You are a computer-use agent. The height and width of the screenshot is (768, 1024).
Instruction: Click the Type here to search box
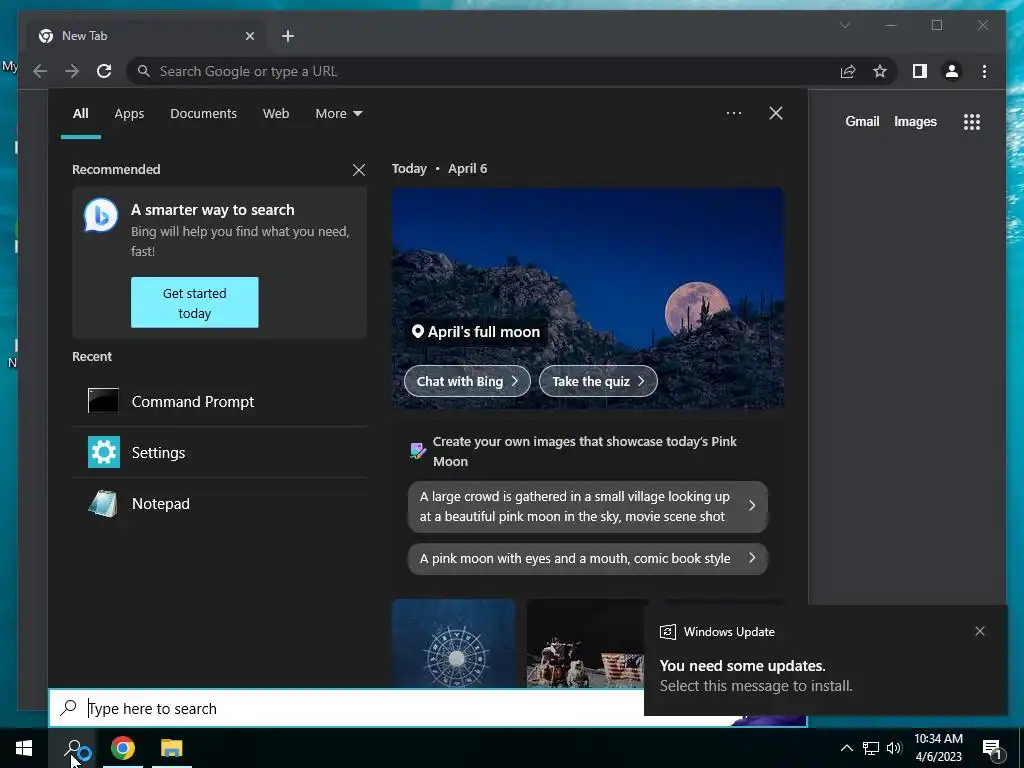(x=346, y=708)
